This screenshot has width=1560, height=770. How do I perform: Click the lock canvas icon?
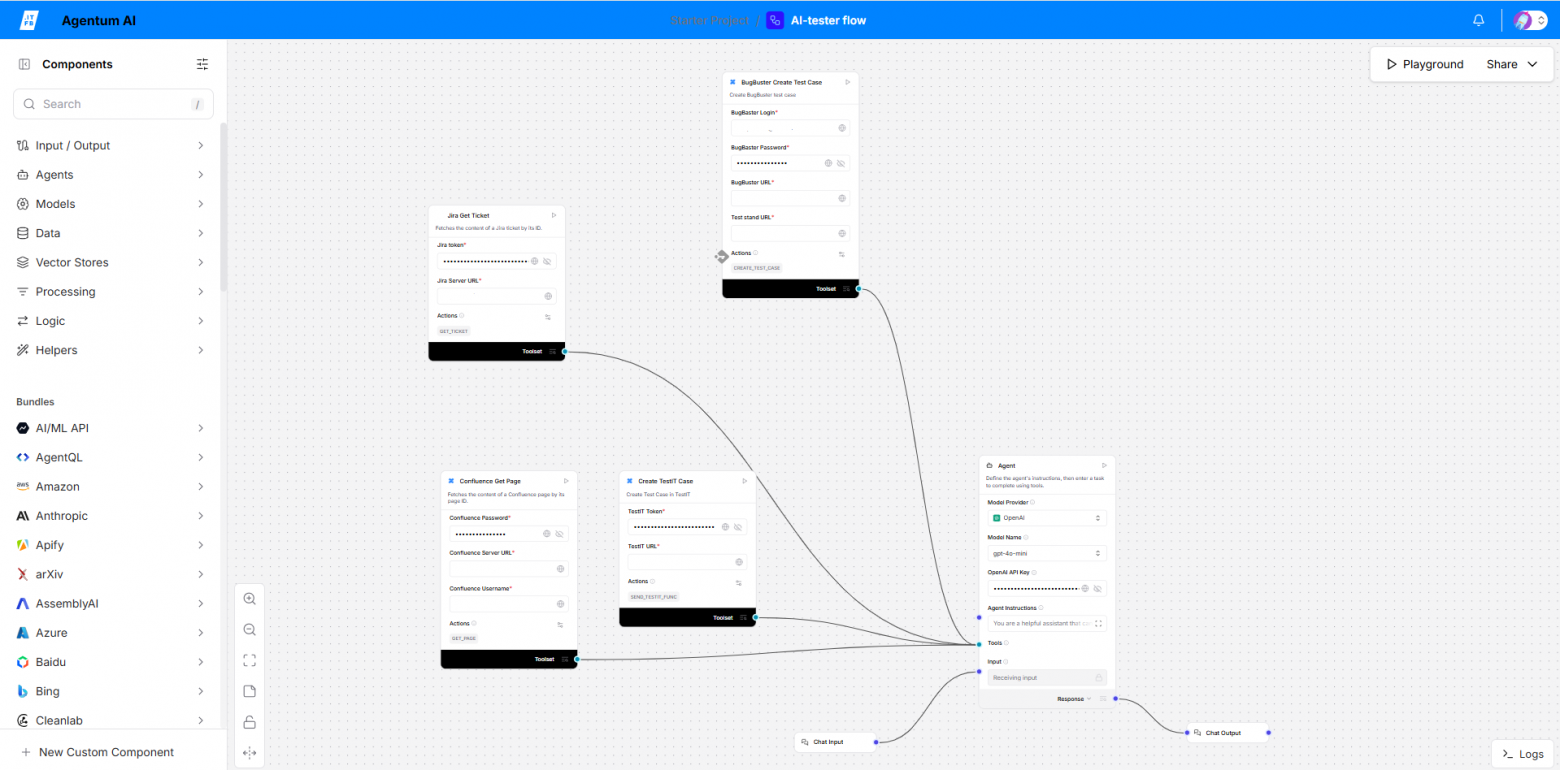point(250,722)
